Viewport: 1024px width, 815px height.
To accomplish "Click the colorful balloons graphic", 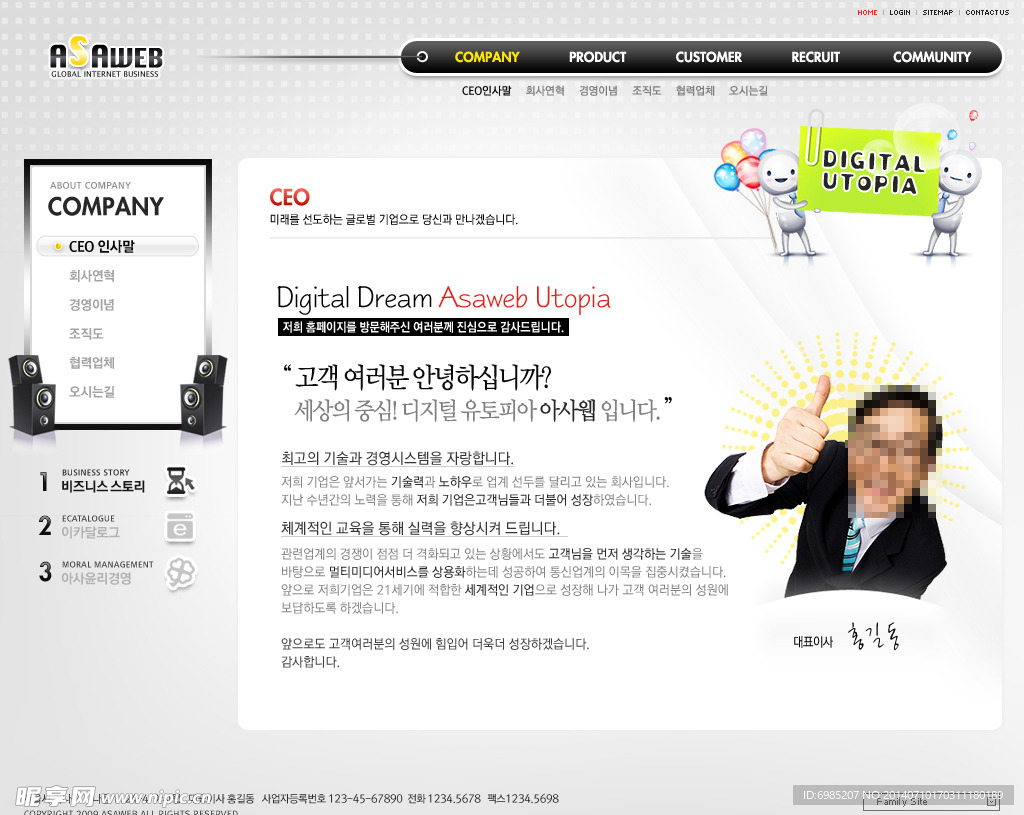I will [x=739, y=160].
